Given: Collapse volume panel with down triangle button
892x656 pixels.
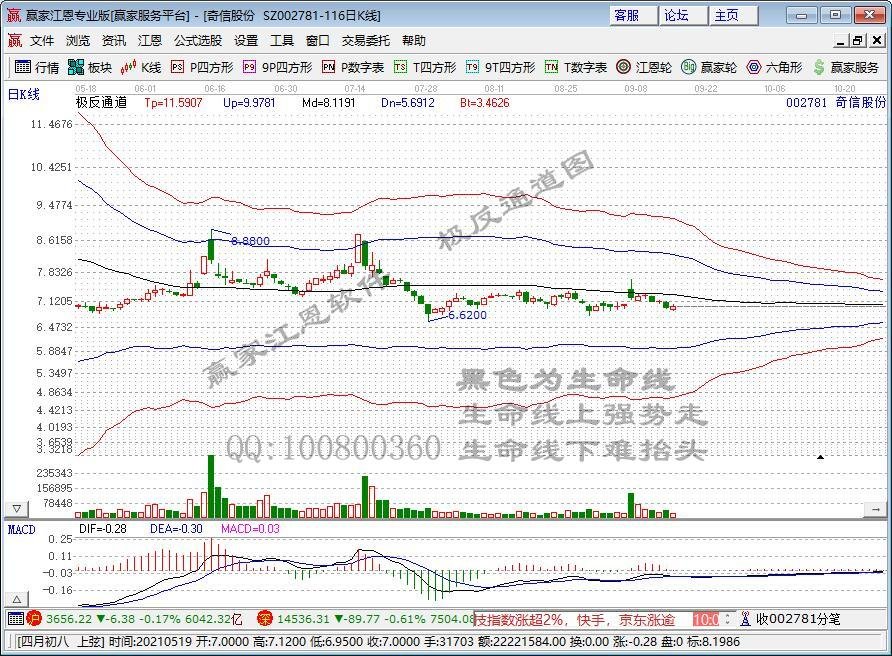Looking at the screenshot, I should point(16,508).
